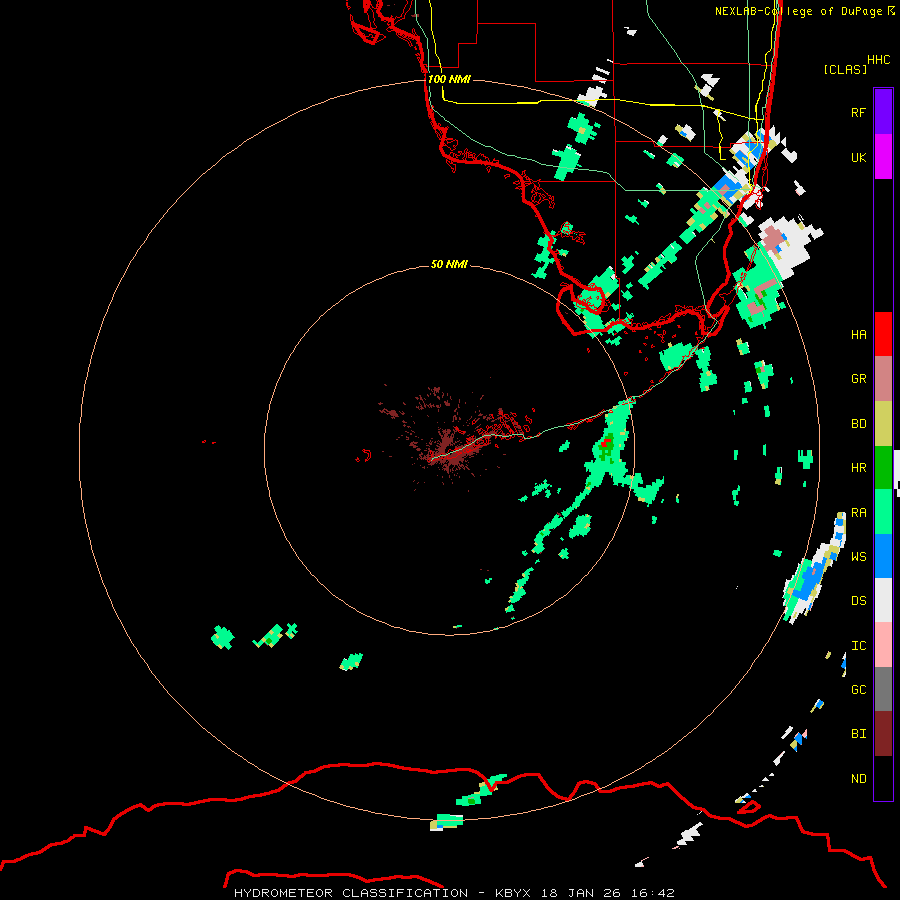Select the IC pink legend block
Image resolution: width=900 pixels, height=900 pixels.
[883, 645]
